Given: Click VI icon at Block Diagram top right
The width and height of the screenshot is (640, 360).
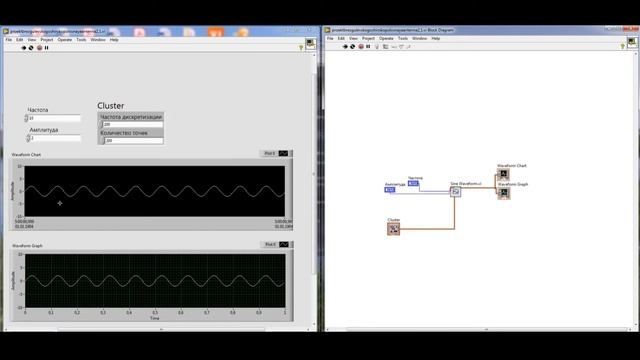Looking at the screenshot, I should tap(632, 42).
